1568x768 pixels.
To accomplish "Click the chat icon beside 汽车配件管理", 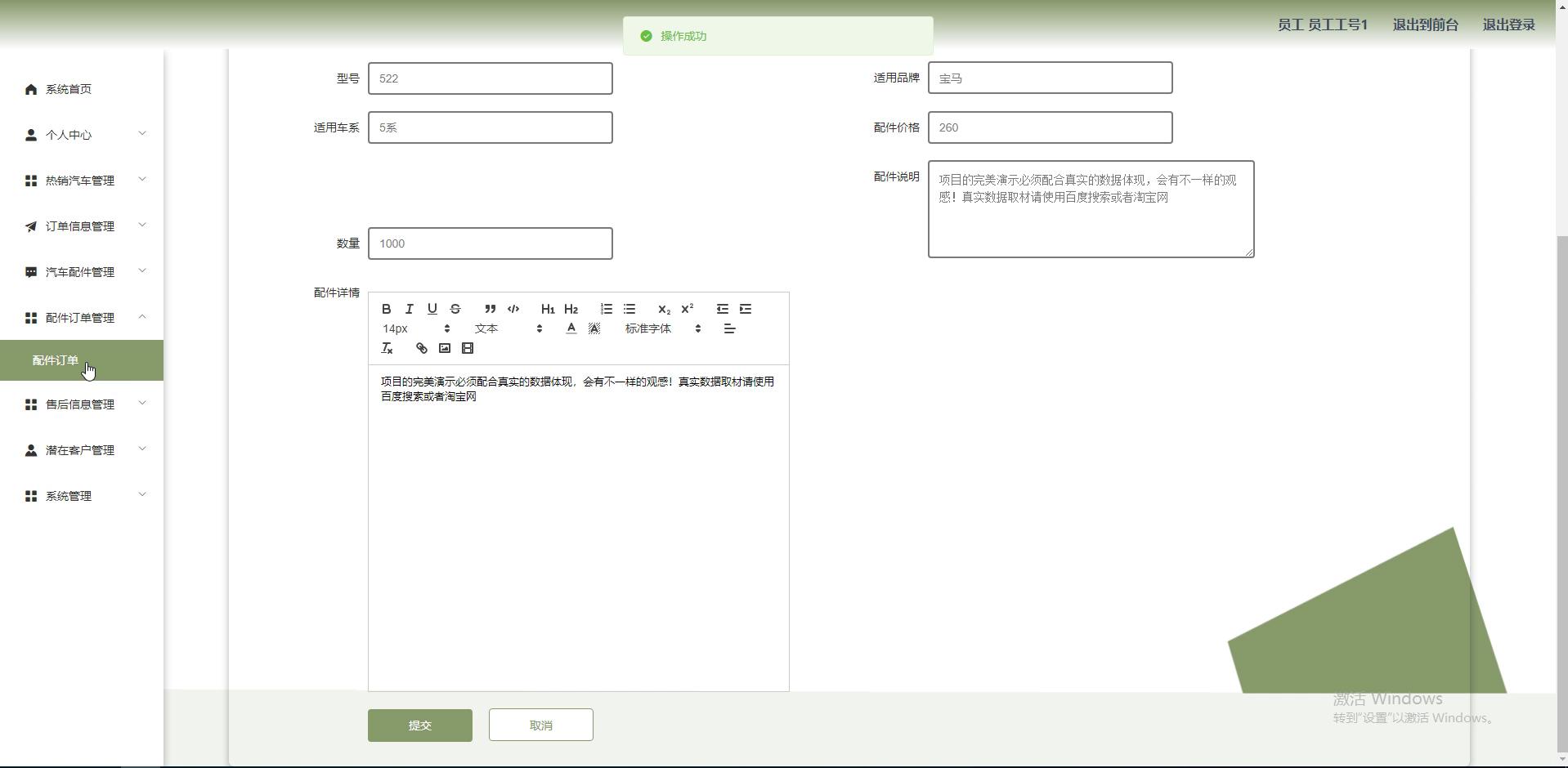I will pos(31,272).
